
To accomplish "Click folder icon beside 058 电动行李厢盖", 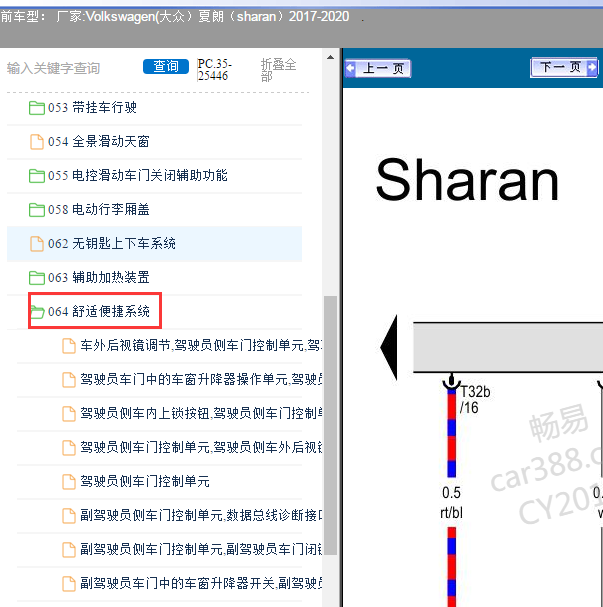I will pyautogui.click(x=37, y=210).
